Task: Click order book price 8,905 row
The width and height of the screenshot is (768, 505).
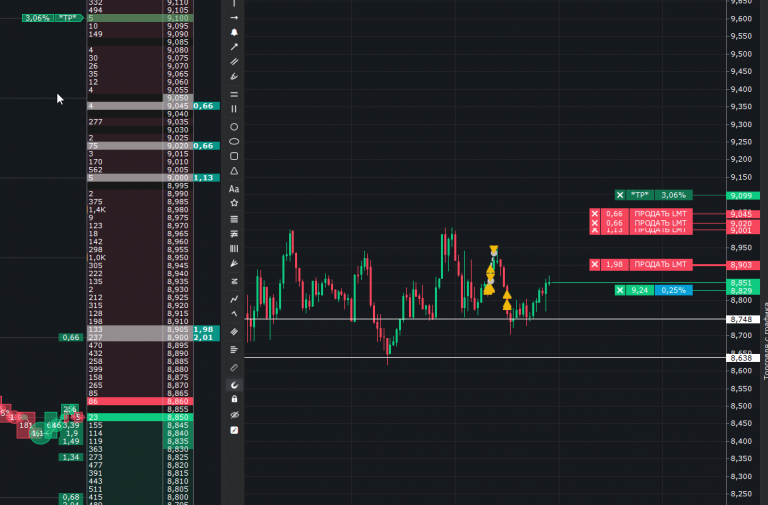Action: (x=140, y=330)
